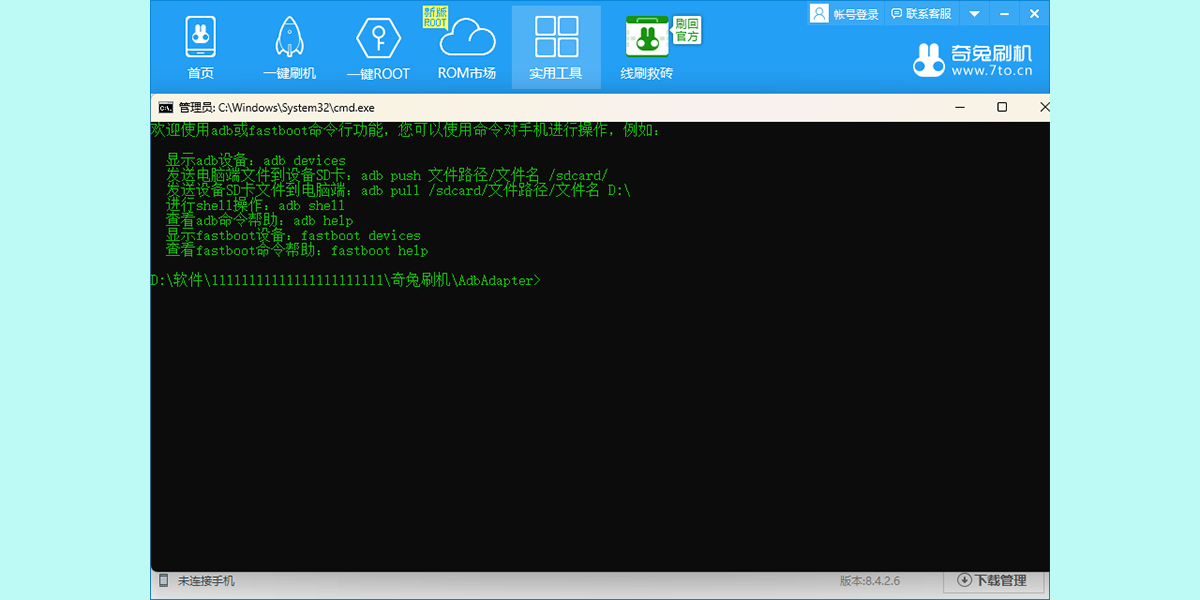Open the 帐号登录 account login
1200x600 pixels.
(845, 14)
